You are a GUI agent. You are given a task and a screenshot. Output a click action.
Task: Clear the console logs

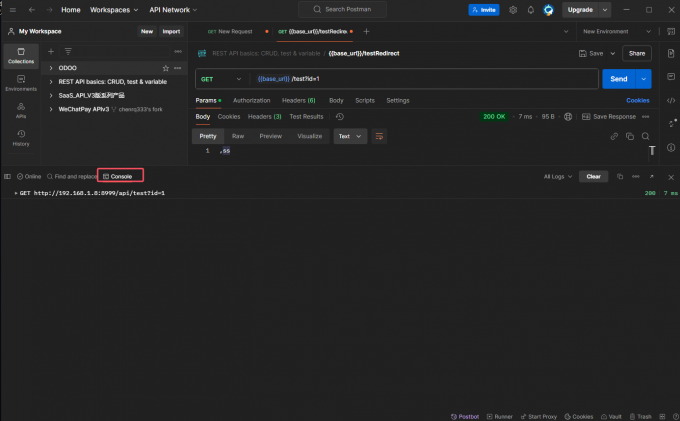pyautogui.click(x=594, y=176)
